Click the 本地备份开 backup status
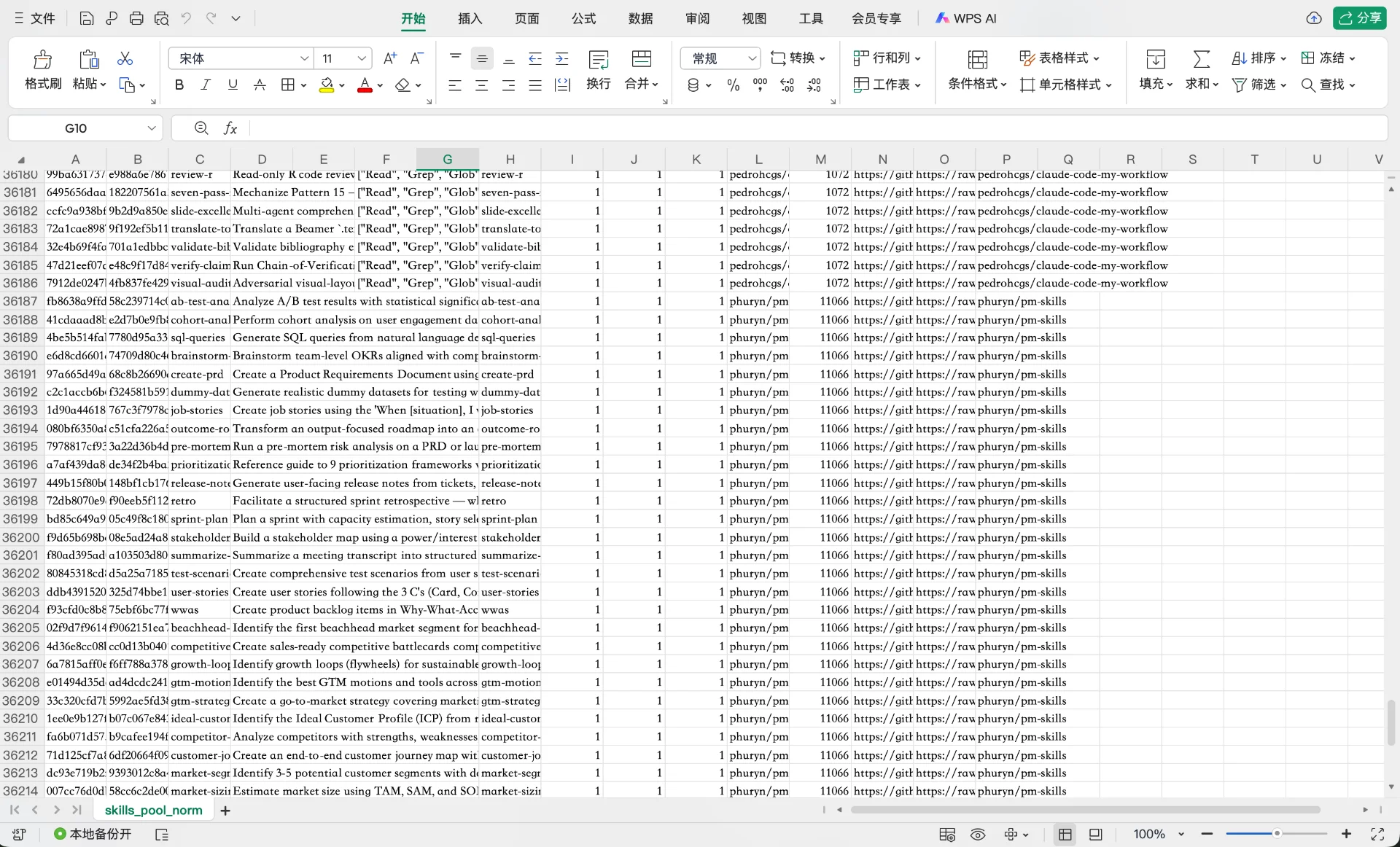Viewport: 1400px width, 847px height. (x=93, y=834)
